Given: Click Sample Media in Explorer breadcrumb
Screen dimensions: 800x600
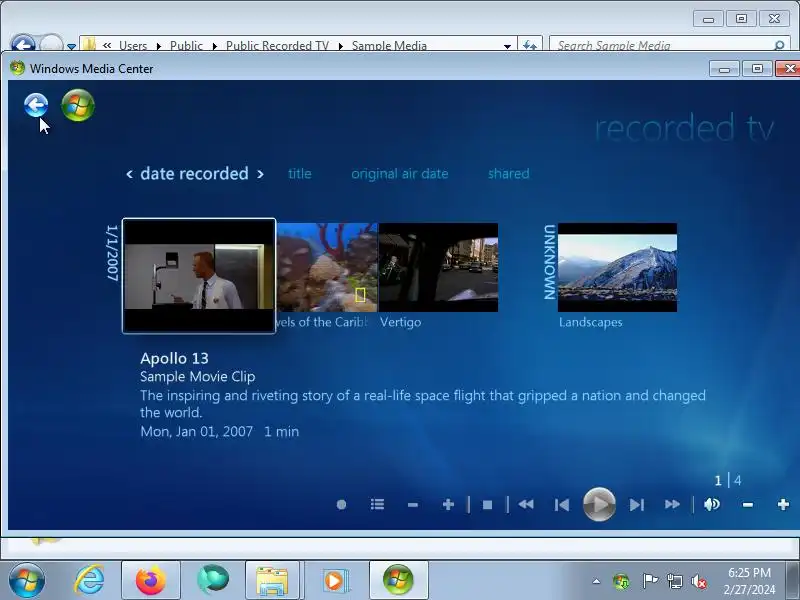Looking at the screenshot, I should click(x=389, y=45).
